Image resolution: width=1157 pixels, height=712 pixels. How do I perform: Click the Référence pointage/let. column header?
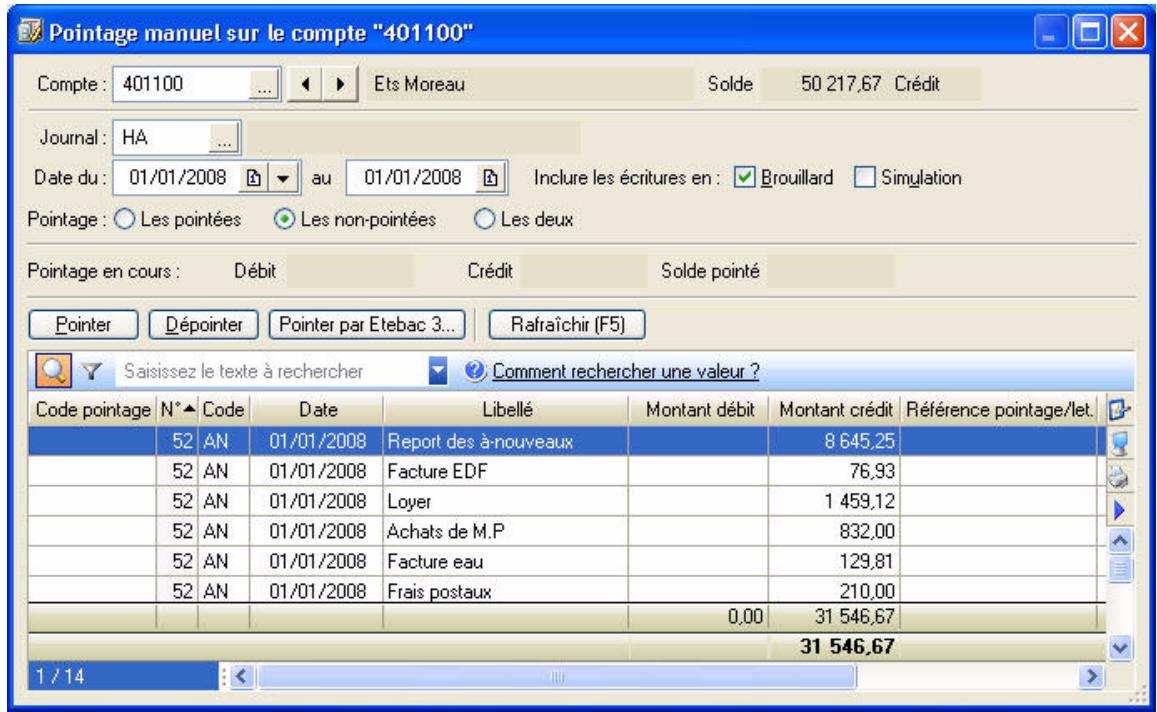point(999,409)
